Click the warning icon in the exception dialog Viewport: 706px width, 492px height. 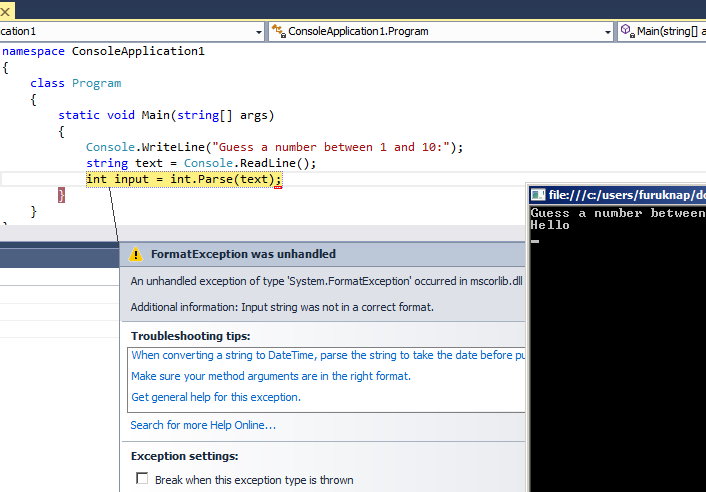pyautogui.click(x=136, y=254)
